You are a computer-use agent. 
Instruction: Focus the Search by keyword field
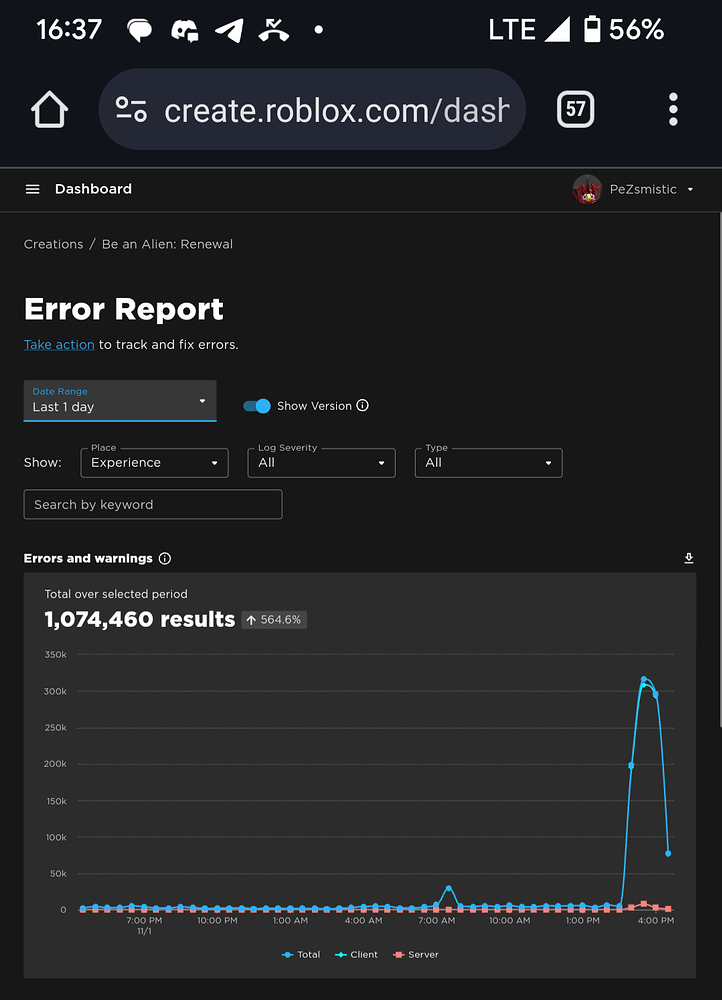tap(153, 504)
